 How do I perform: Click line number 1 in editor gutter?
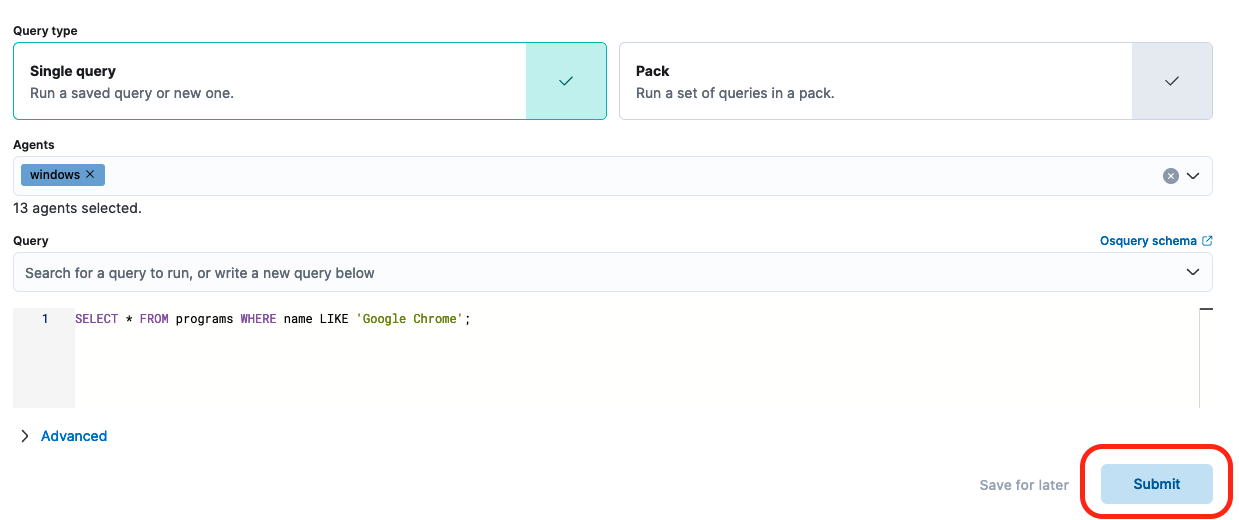(x=44, y=319)
